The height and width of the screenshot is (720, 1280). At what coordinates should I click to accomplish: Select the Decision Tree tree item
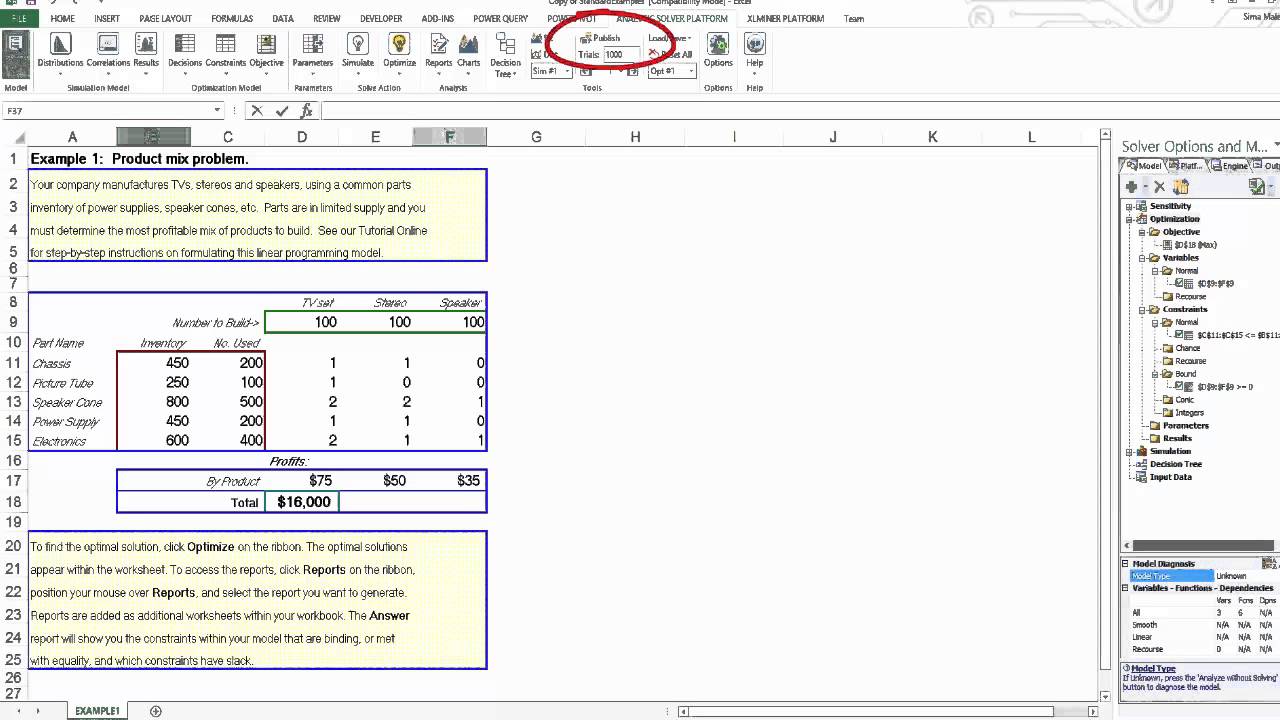[1176, 464]
